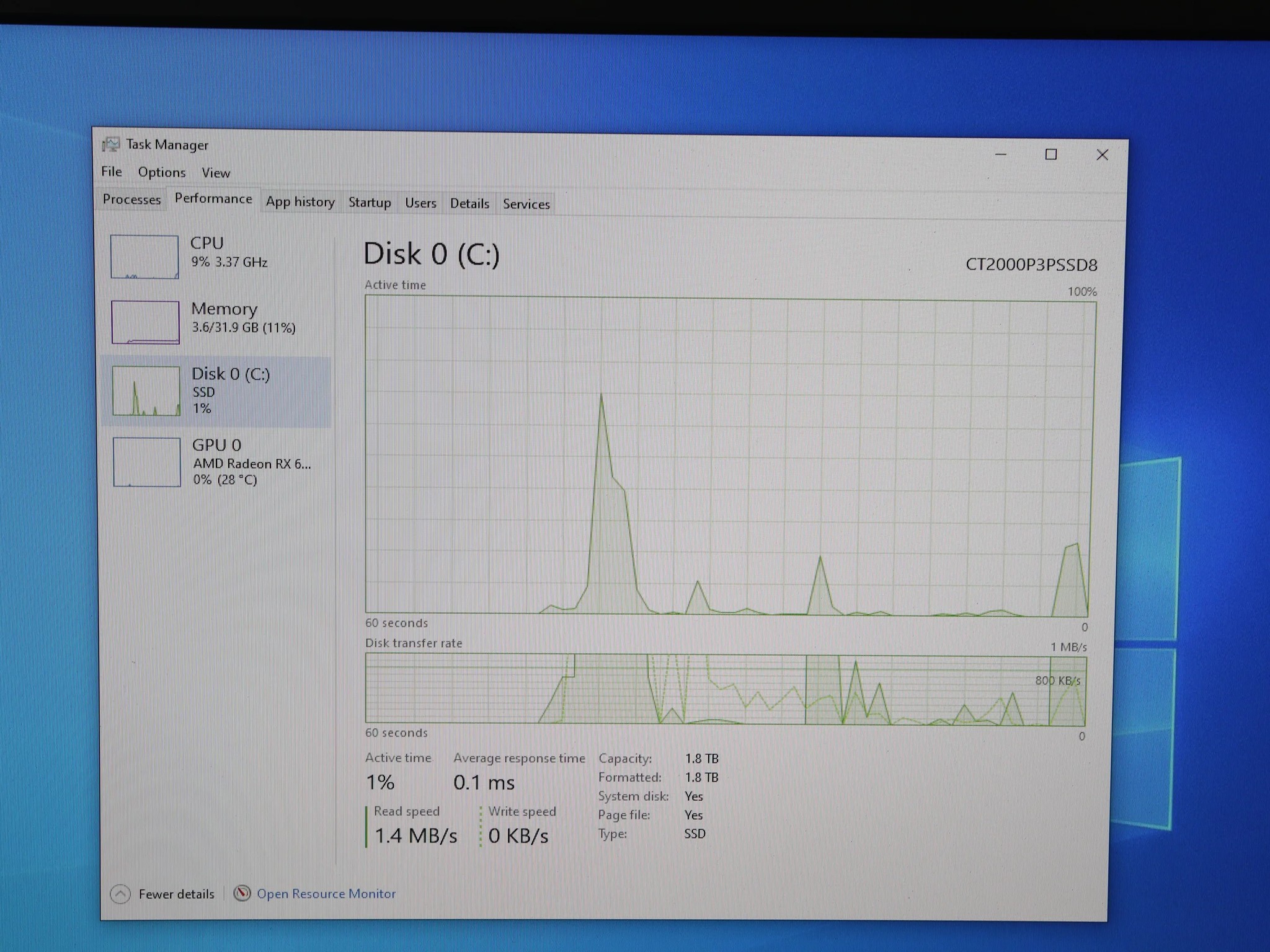
Task: Click the GPU 0 mini graph thumbnail
Action: coord(147,462)
